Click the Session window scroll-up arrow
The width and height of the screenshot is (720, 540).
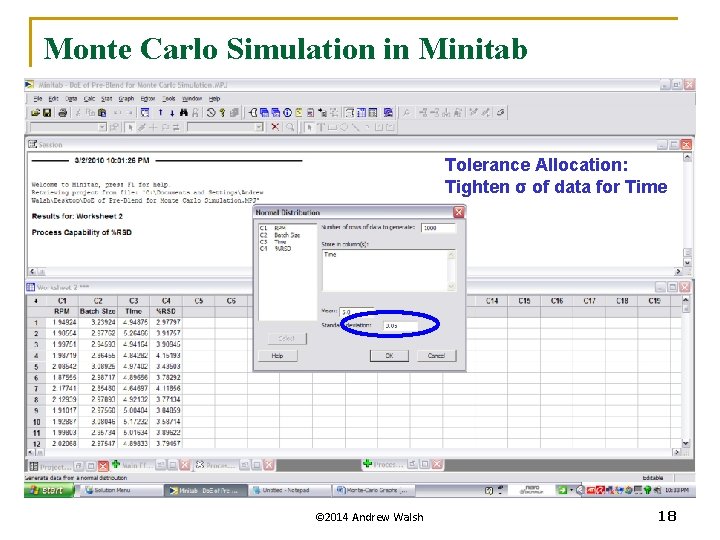click(687, 158)
